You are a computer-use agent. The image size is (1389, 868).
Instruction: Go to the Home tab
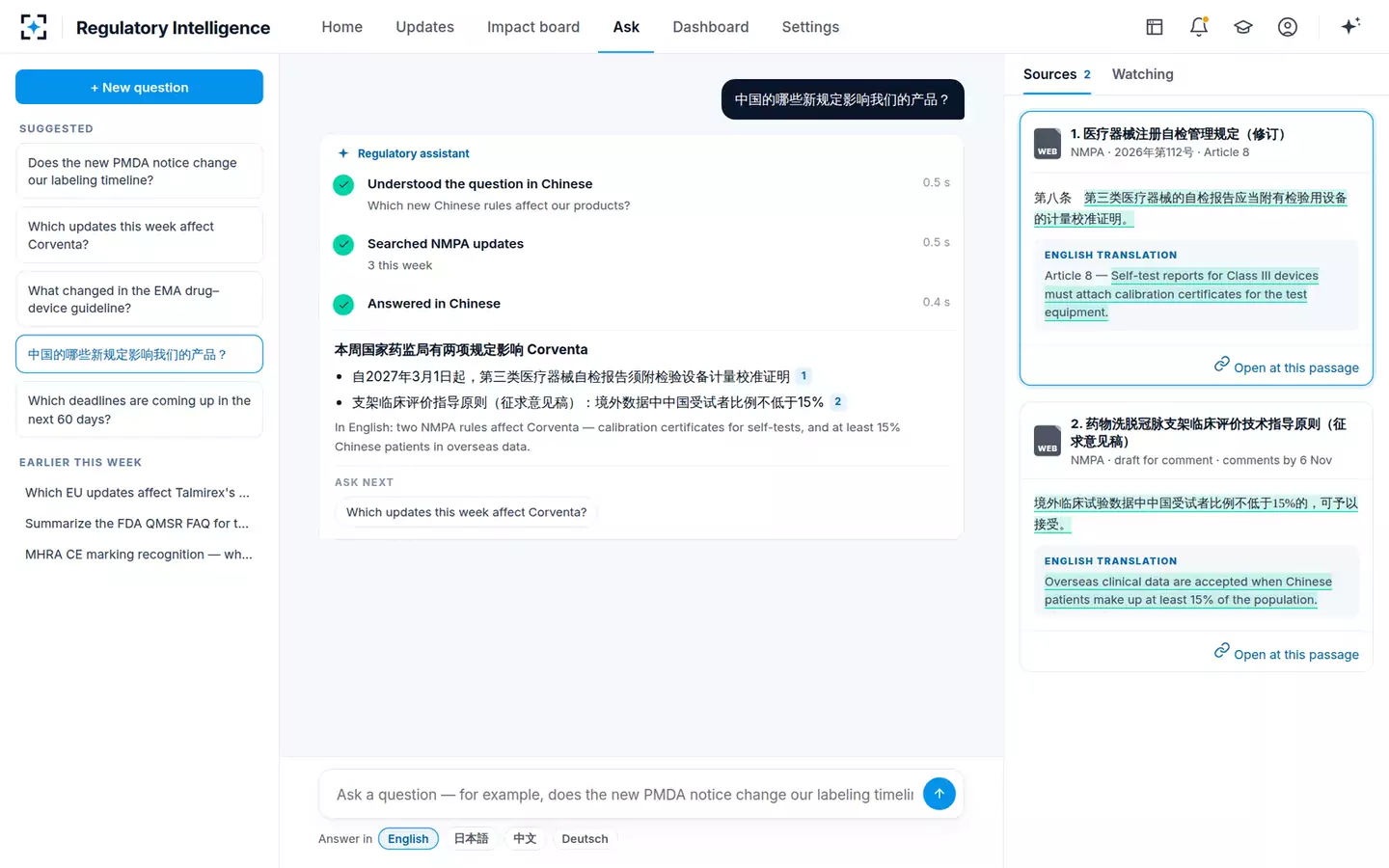tap(342, 27)
